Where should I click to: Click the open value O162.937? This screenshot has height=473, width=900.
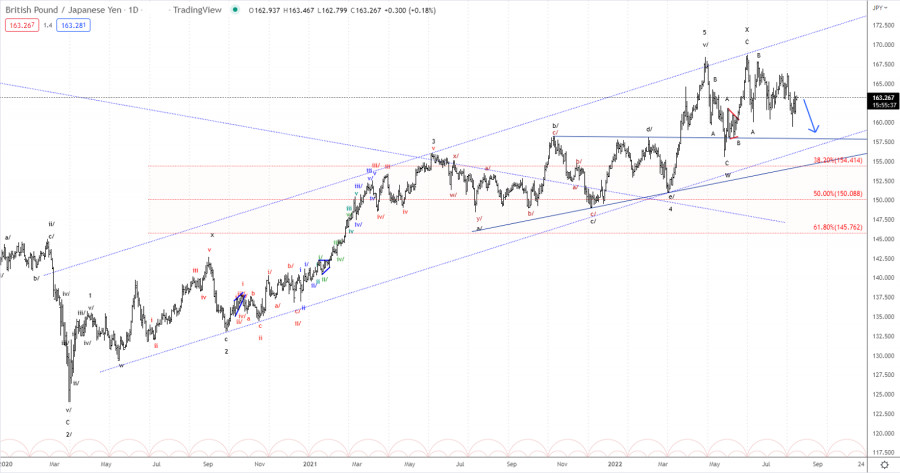266,10
